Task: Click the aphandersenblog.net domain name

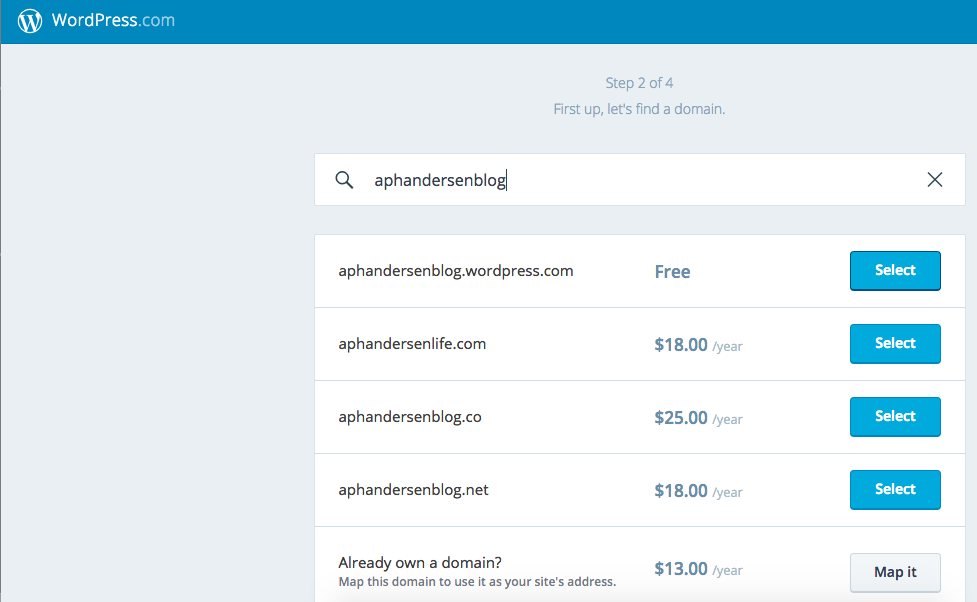Action: click(x=413, y=490)
